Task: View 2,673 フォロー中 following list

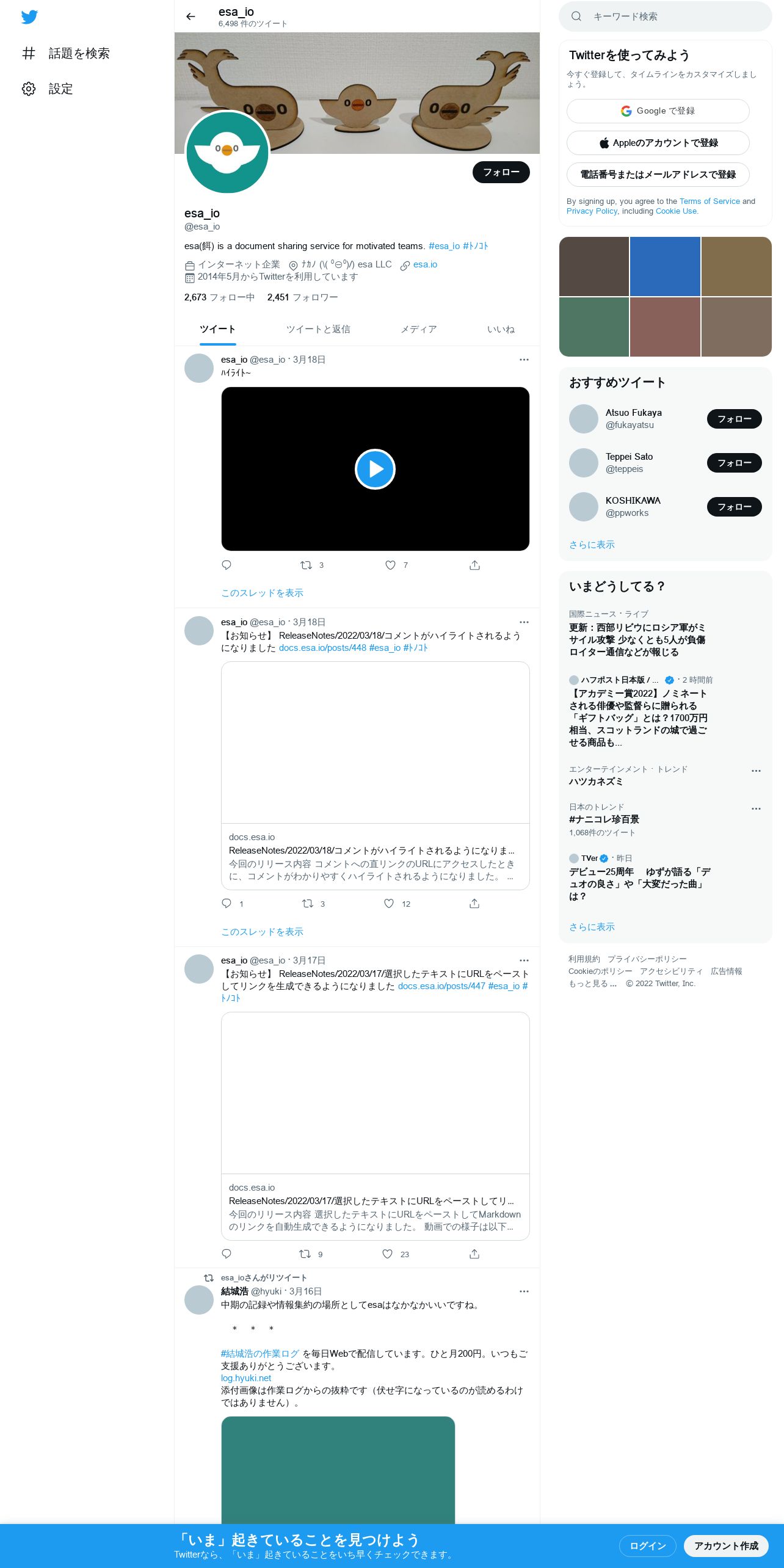Action: tap(219, 297)
